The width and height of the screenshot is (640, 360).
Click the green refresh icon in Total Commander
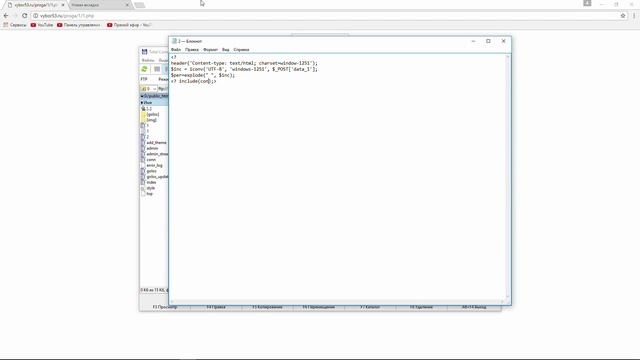coord(144,69)
